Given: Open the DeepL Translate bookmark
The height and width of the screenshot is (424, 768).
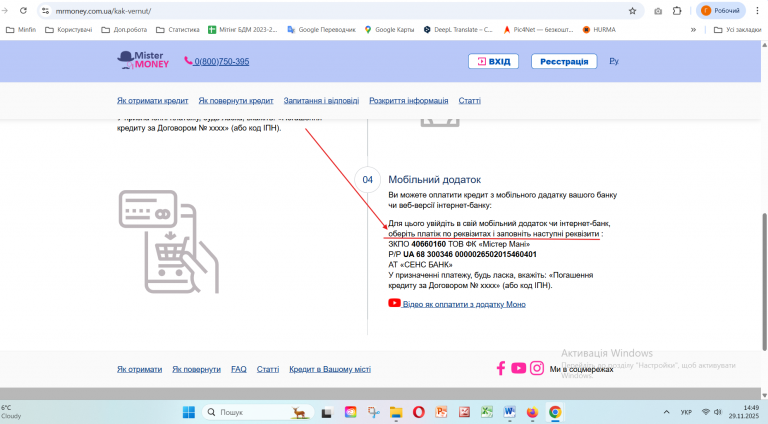Looking at the screenshot, I should (x=458, y=30).
